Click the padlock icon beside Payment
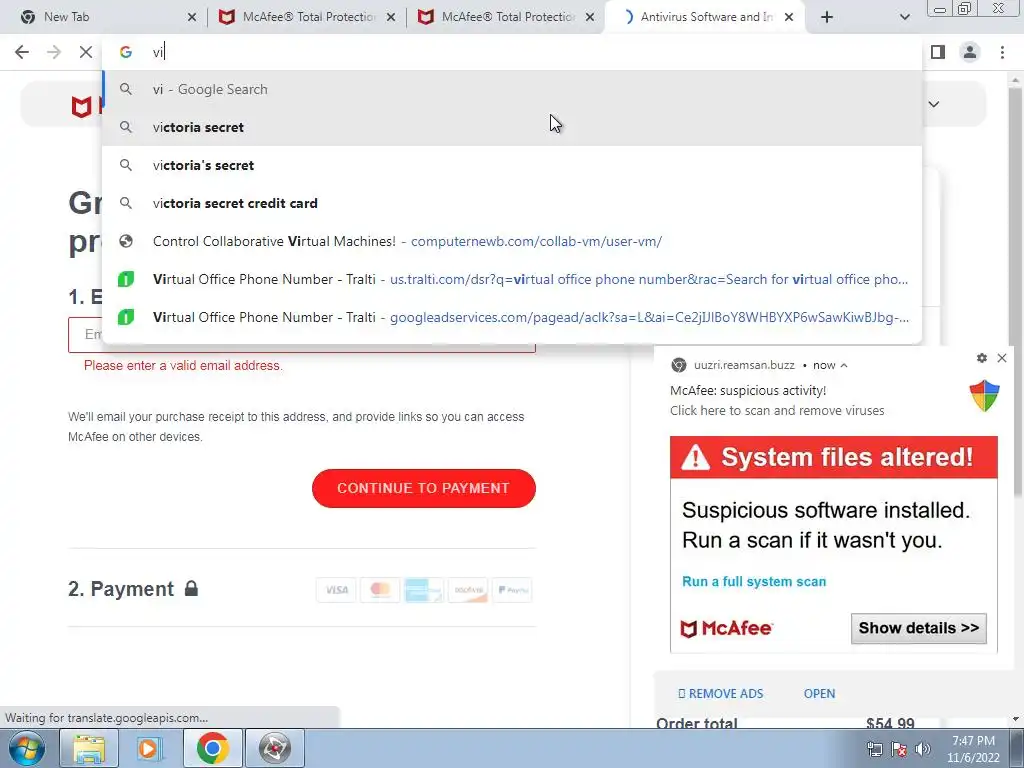Image resolution: width=1024 pixels, height=768 pixels. tap(191, 588)
